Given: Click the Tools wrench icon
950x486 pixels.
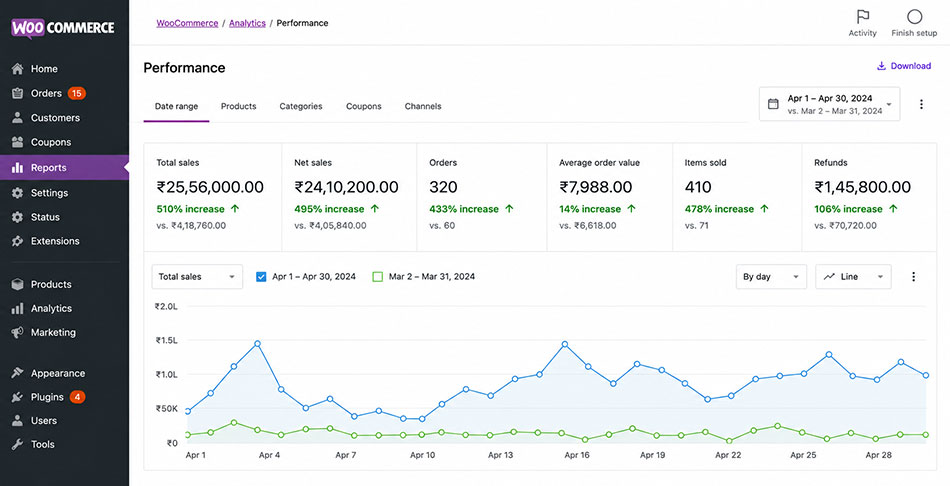Looking at the screenshot, I should click(18, 444).
